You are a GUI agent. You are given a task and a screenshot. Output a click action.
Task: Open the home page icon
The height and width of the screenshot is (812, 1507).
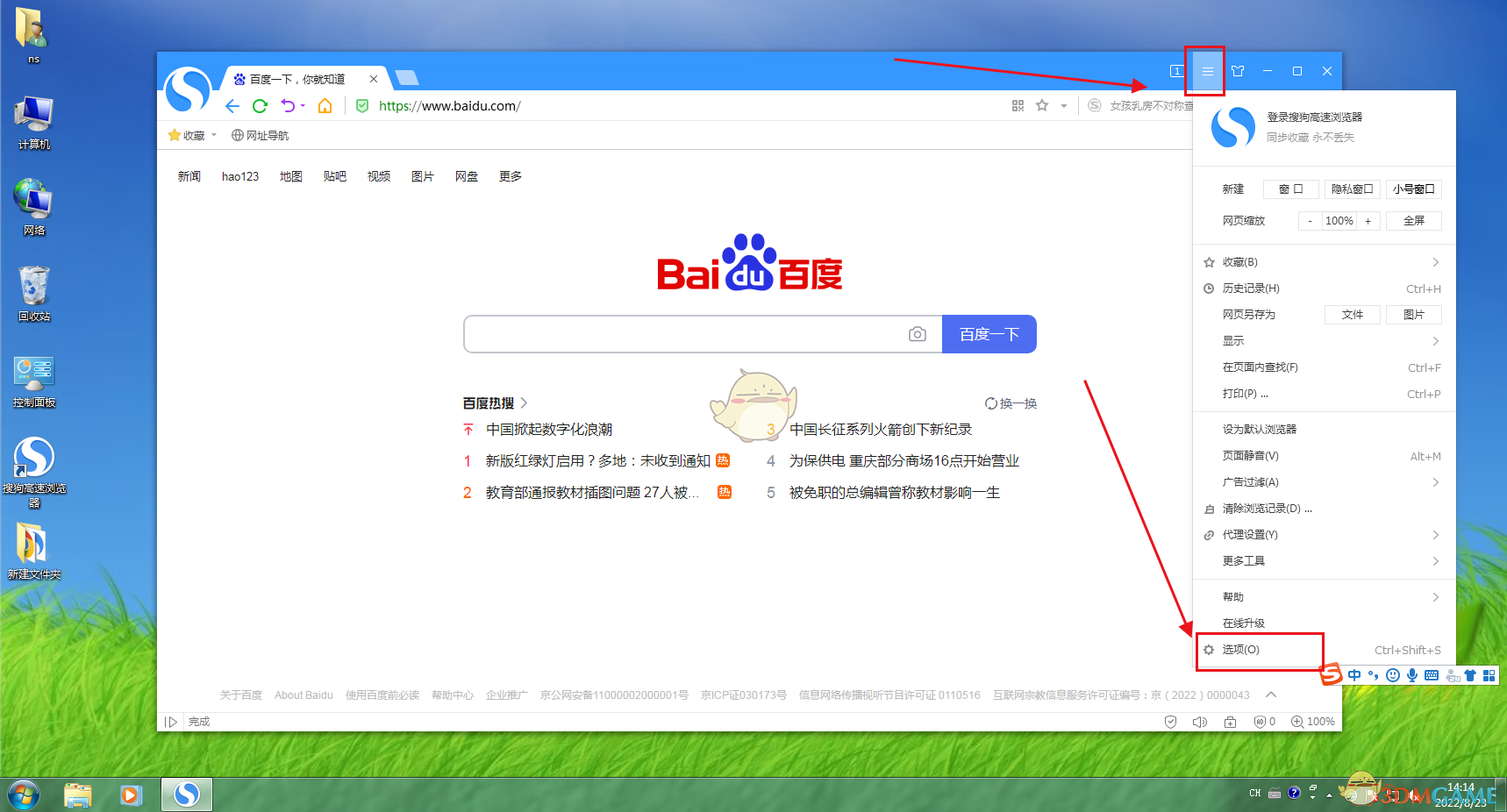coord(325,106)
